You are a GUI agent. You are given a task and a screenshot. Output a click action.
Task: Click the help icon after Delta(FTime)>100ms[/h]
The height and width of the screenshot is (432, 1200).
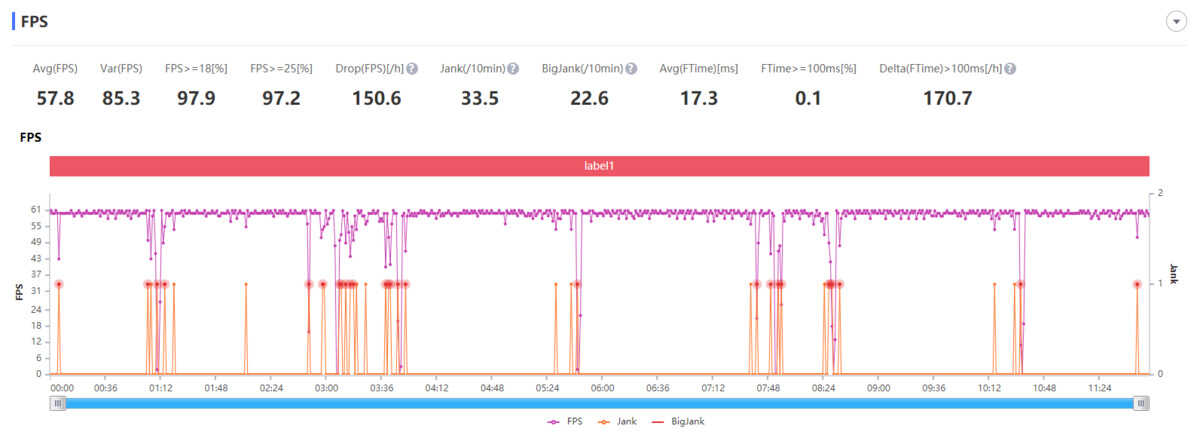1011,69
